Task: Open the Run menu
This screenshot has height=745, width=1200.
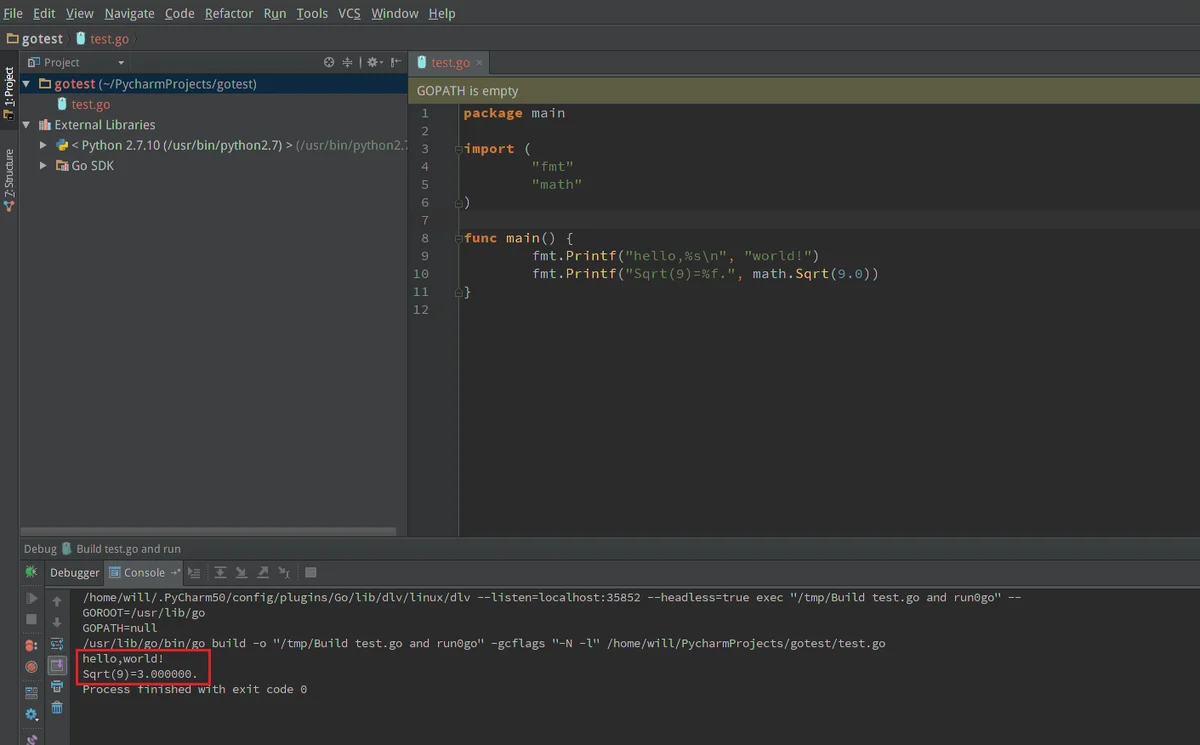Action: coord(275,13)
